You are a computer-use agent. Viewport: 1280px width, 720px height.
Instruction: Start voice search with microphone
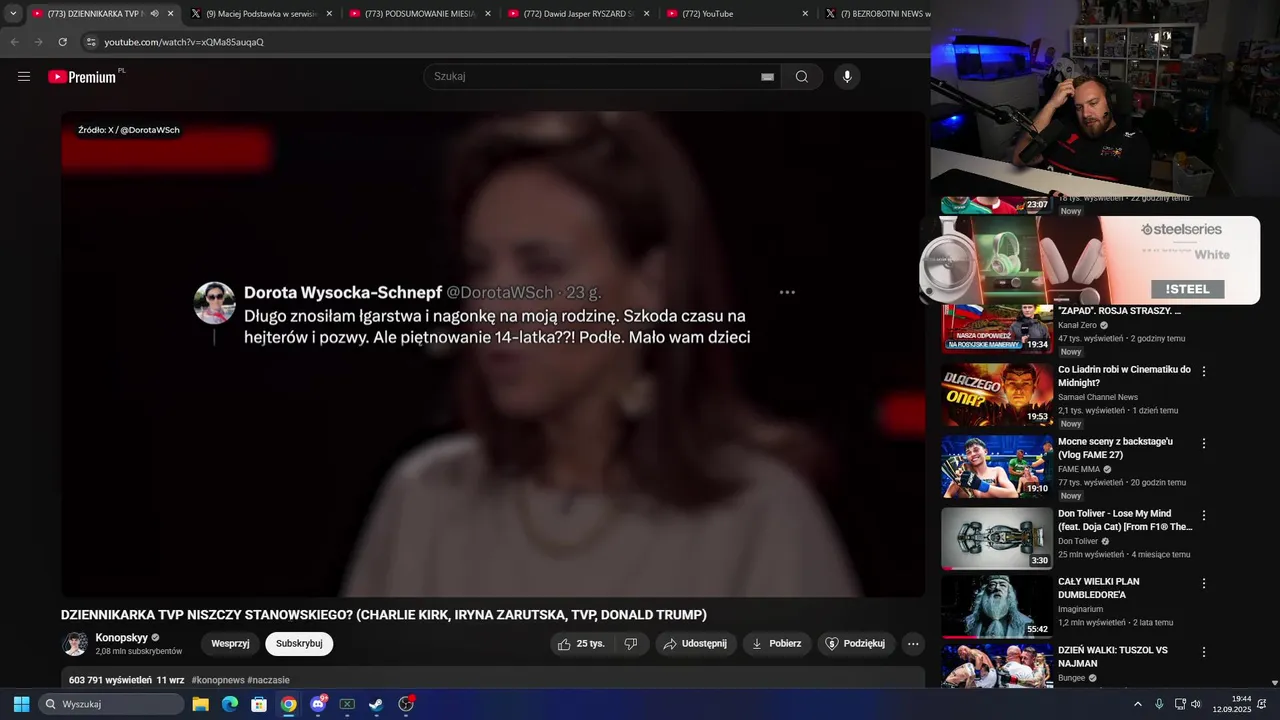tap(847, 77)
